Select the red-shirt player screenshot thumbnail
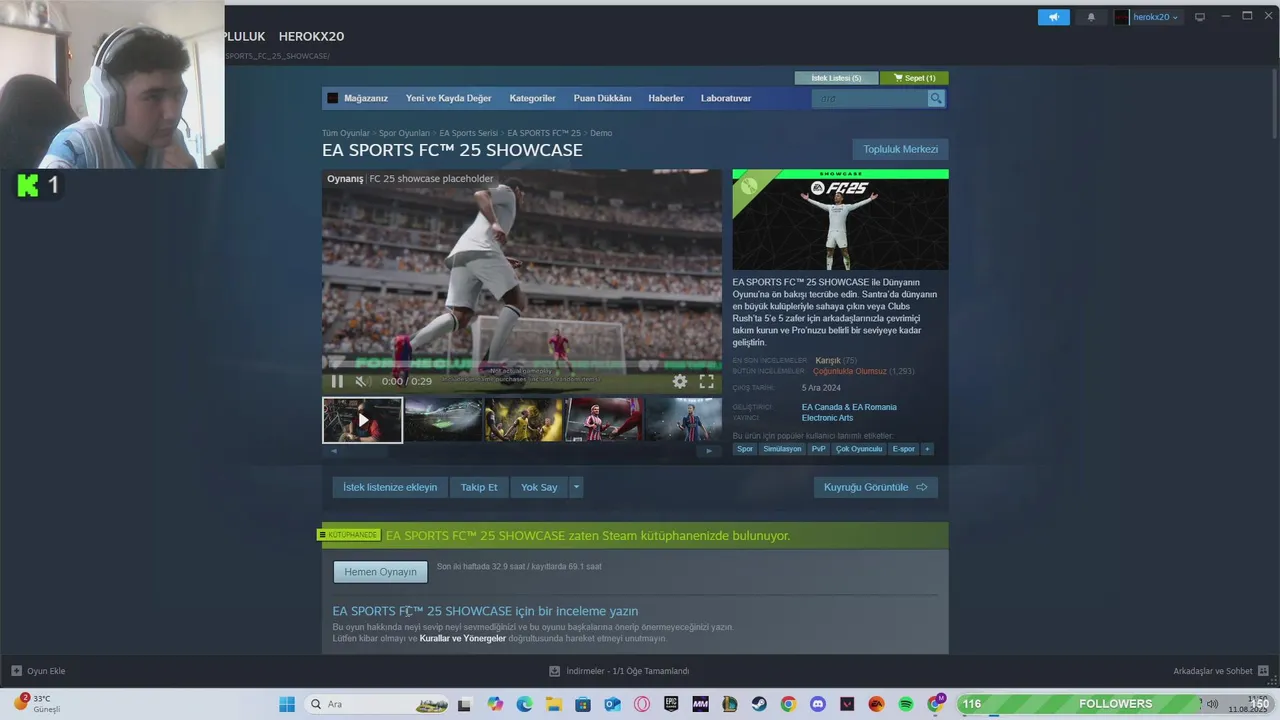The height and width of the screenshot is (720, 1280). [605, 420]
